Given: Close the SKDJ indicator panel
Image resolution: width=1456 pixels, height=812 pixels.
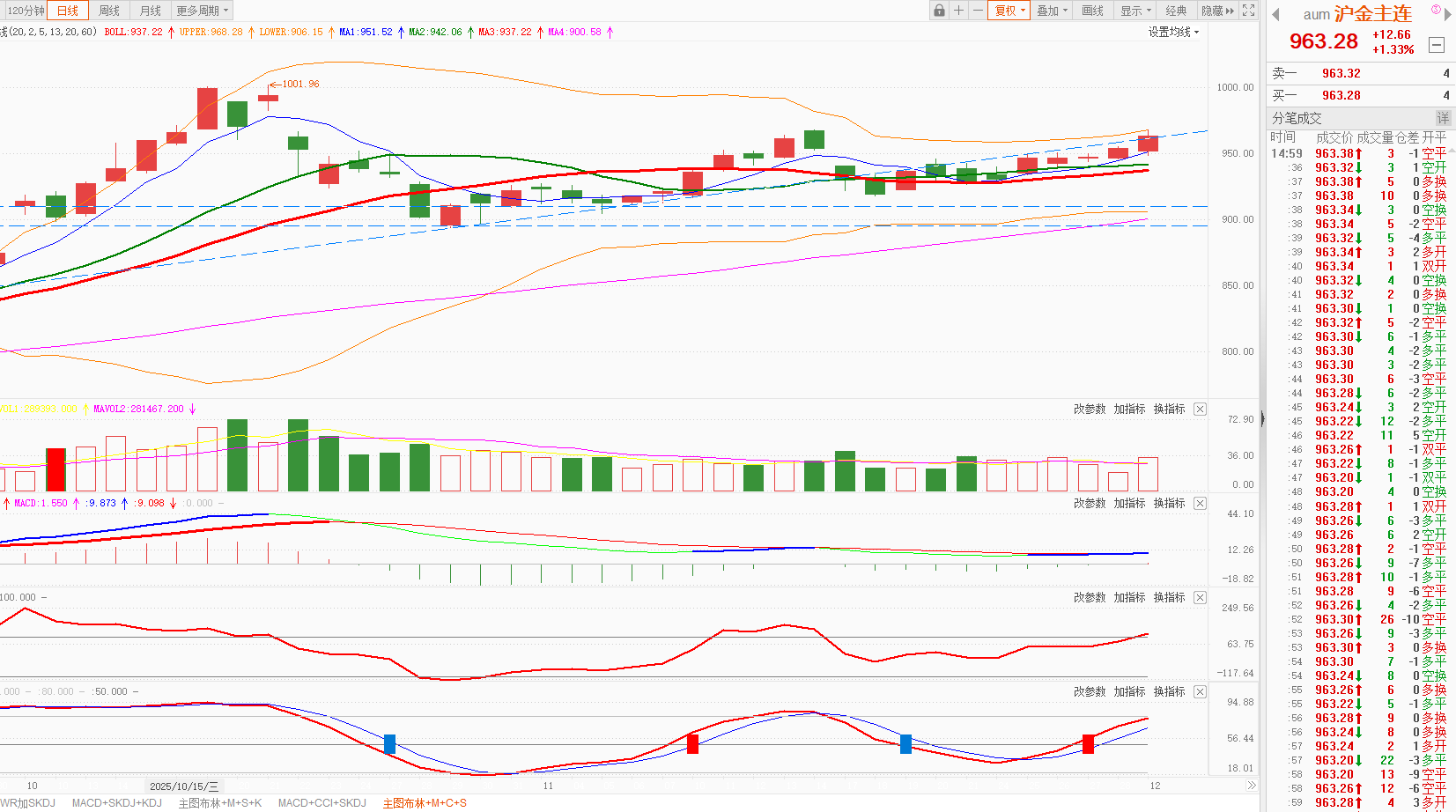Looking at the screenshot, I should 1200,692.
